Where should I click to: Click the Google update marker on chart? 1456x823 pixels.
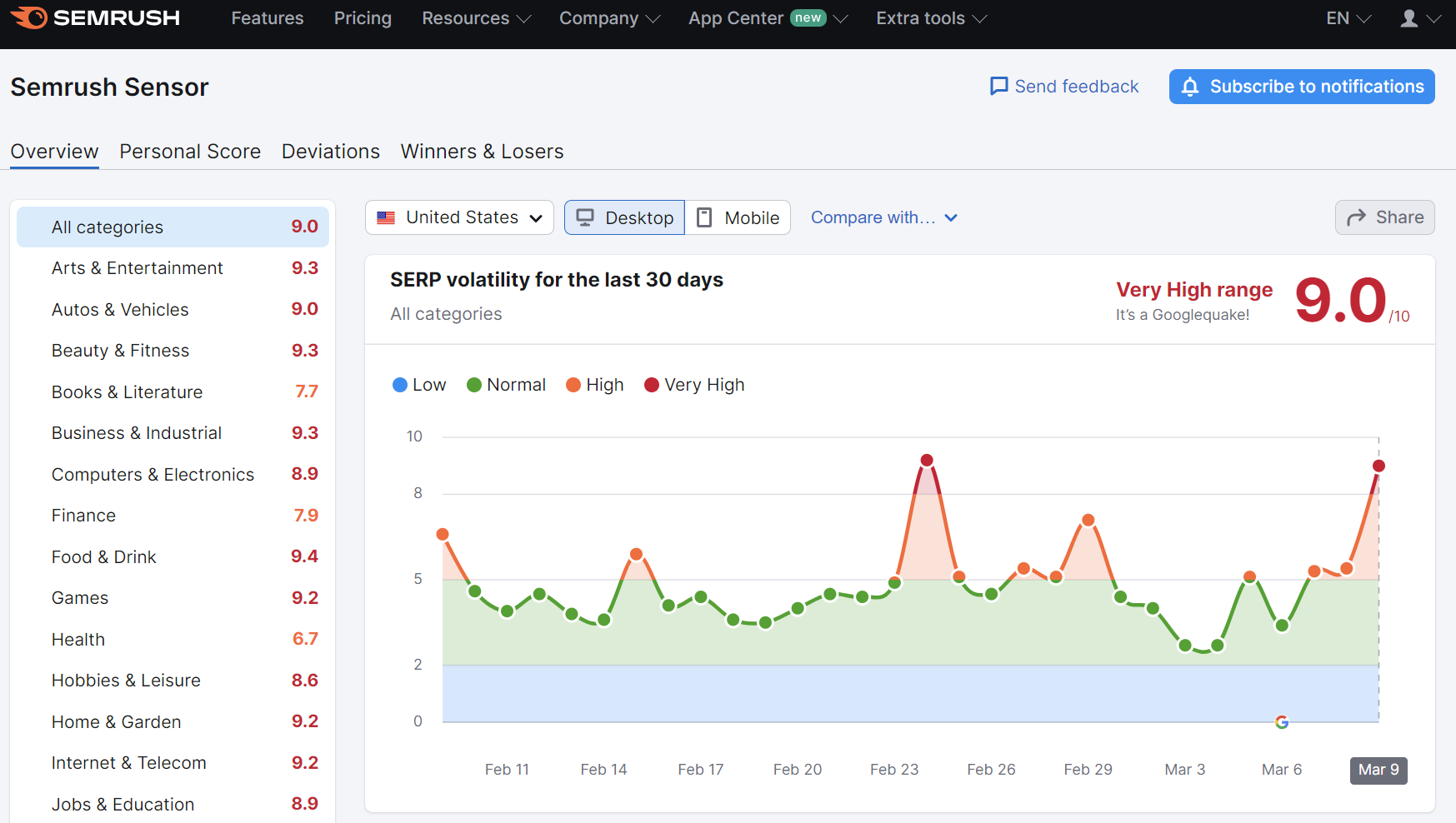1282,722
